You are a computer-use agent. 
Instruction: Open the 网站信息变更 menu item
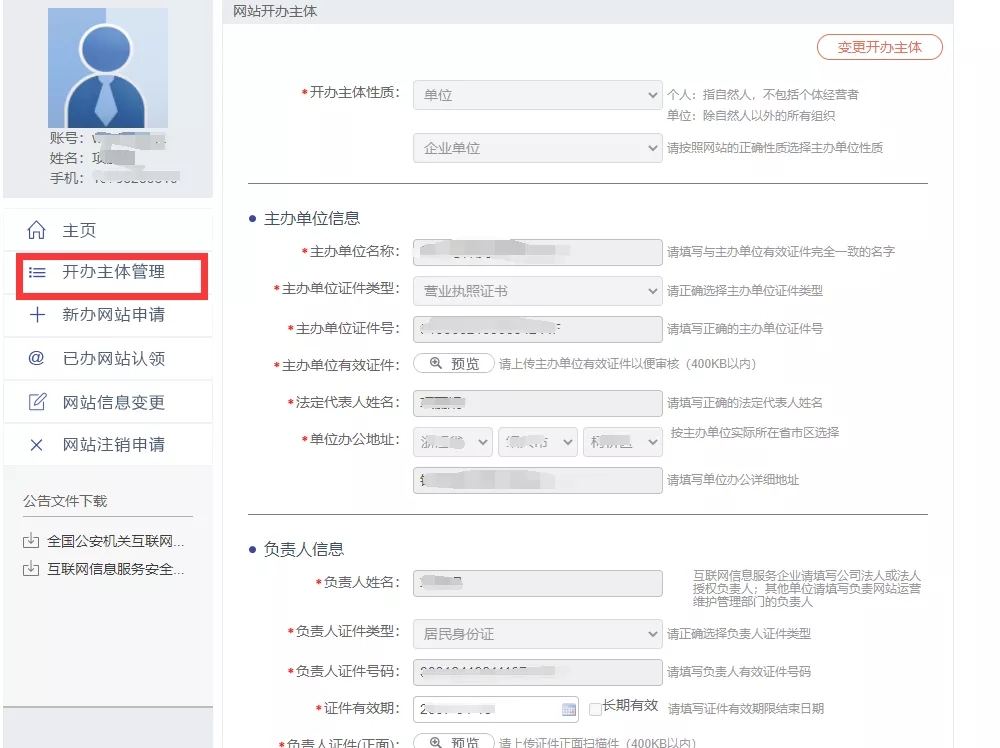[x=113, y=402]
